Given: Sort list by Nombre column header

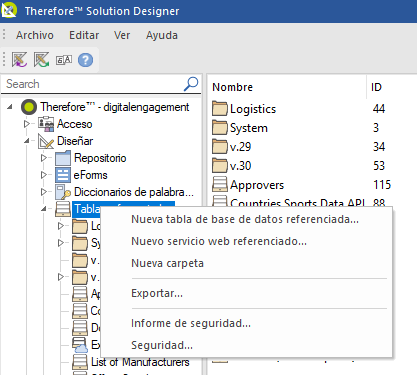Looking at the screenshot, I should click(287, 87).
